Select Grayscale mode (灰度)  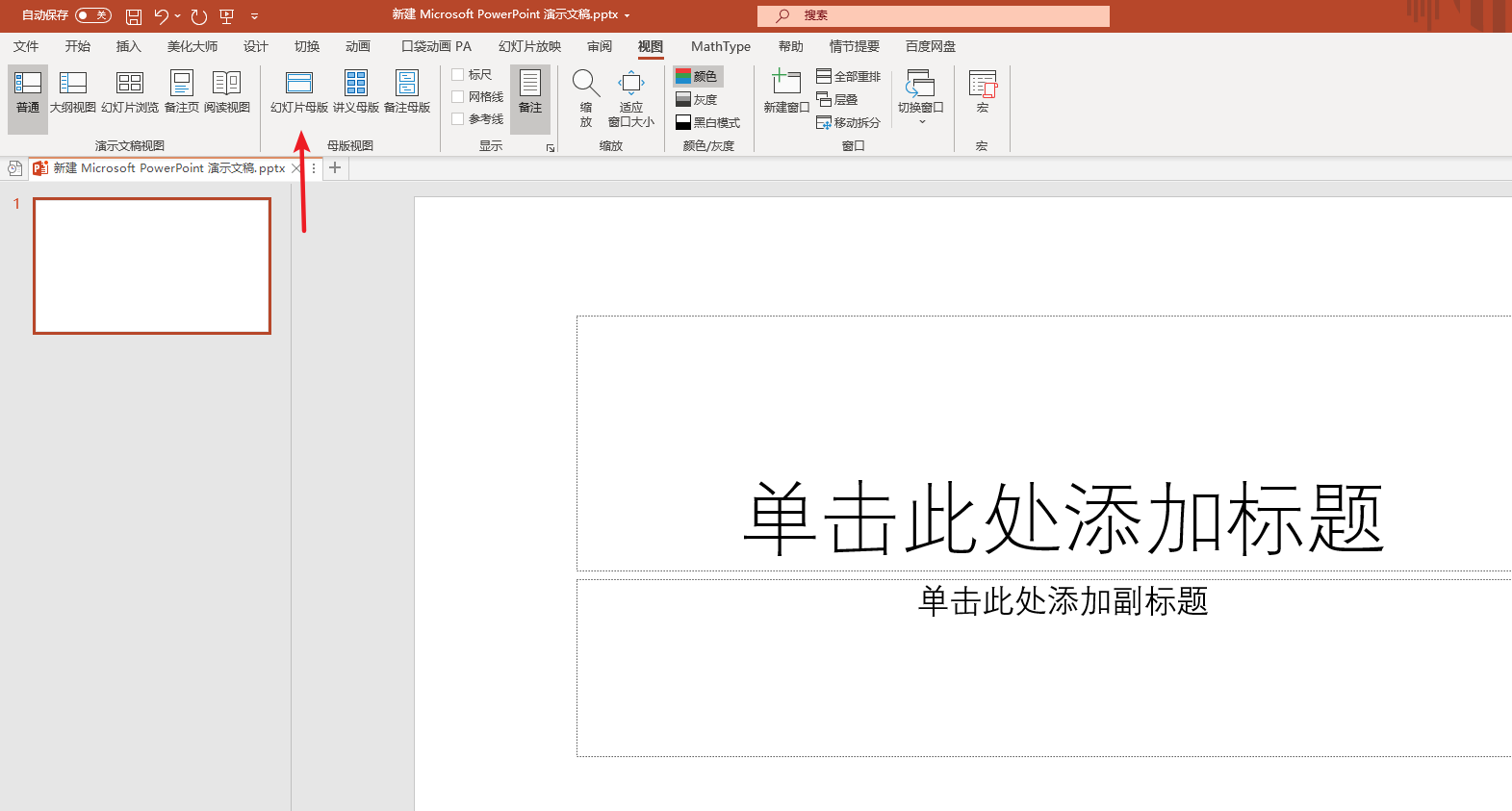pos(698,99)
